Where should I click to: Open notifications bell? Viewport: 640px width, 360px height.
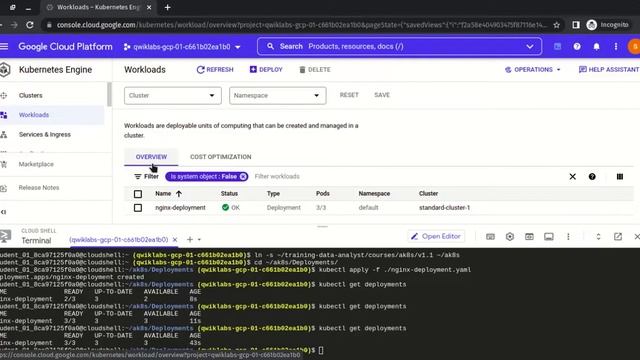tap(596, 47)
